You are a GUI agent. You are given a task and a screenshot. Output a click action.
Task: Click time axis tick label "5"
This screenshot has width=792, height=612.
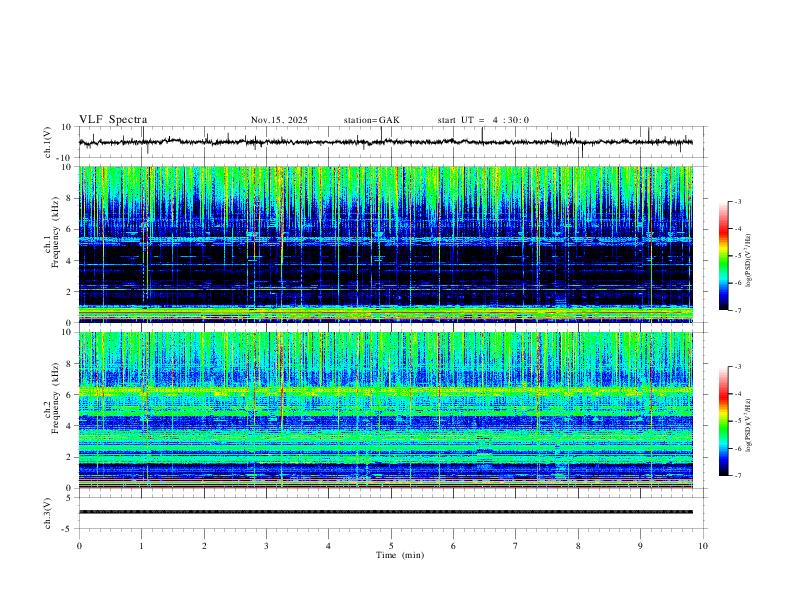tap(391, 546)
